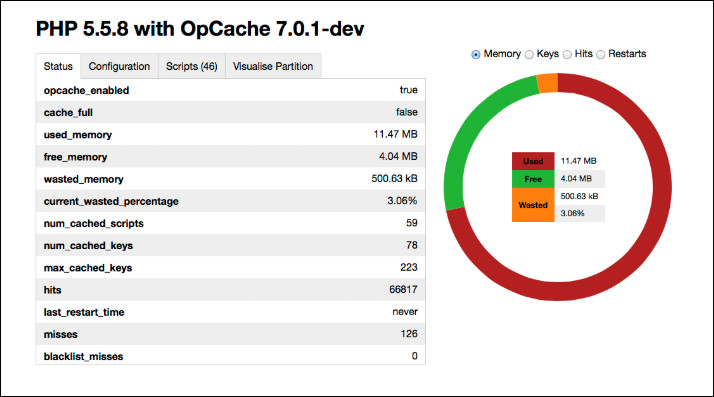Click the opcache_enabled label

[x=87, y=90]
